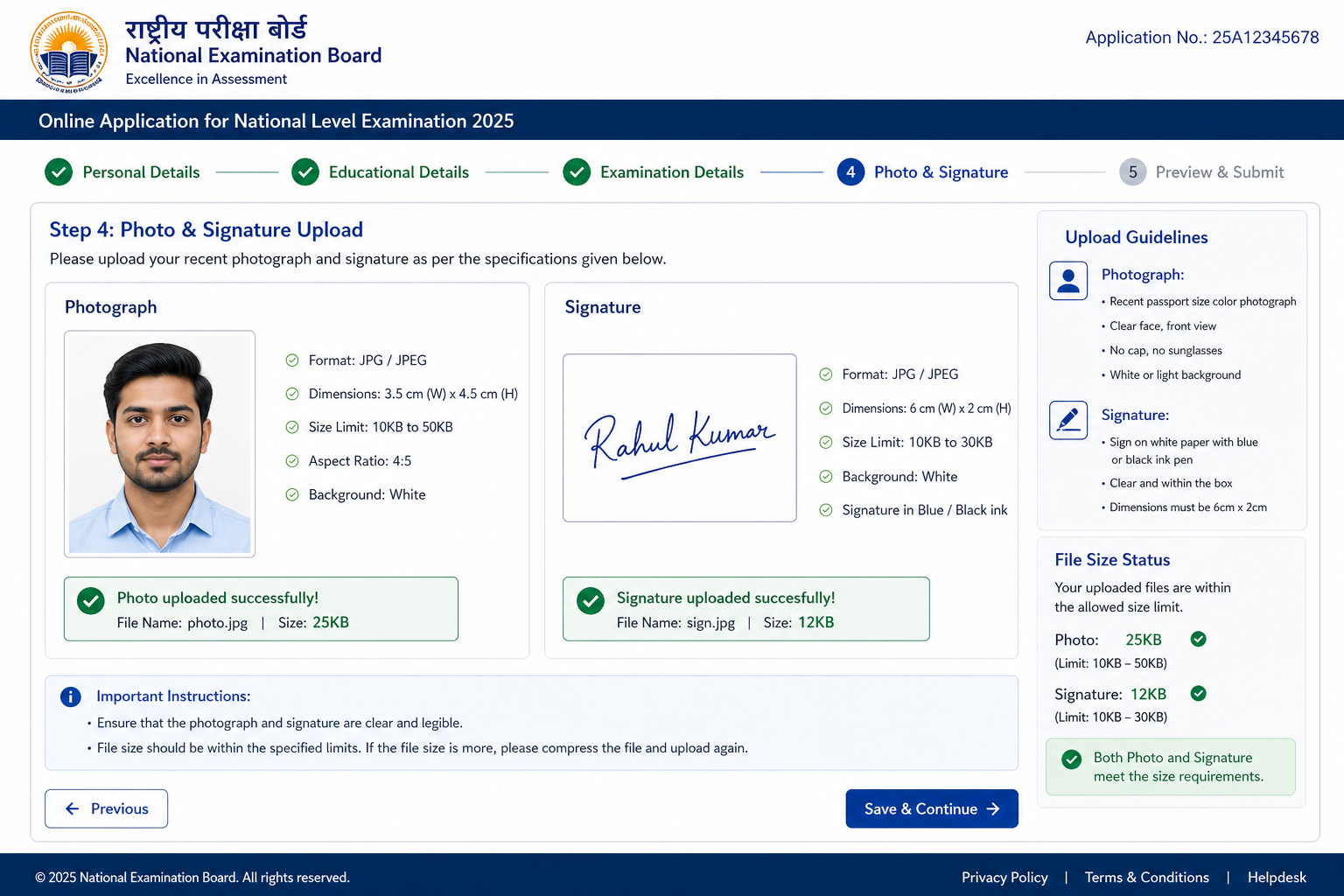Click the pen icon beside Signature guidelines

point(1068,421)
